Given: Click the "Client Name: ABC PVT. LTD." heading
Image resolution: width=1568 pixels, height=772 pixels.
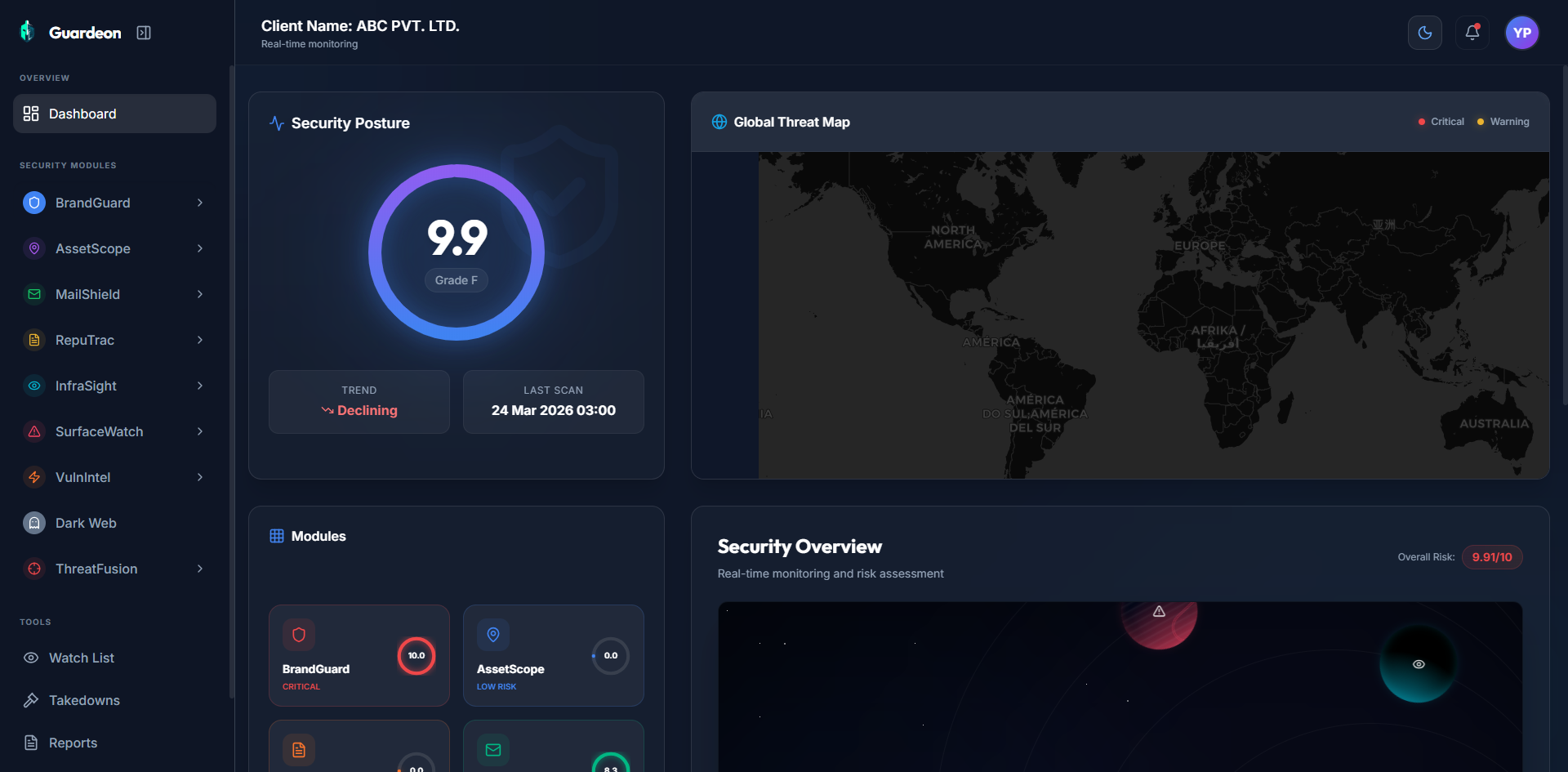Looking at the screenshot, I should [360, 26].
